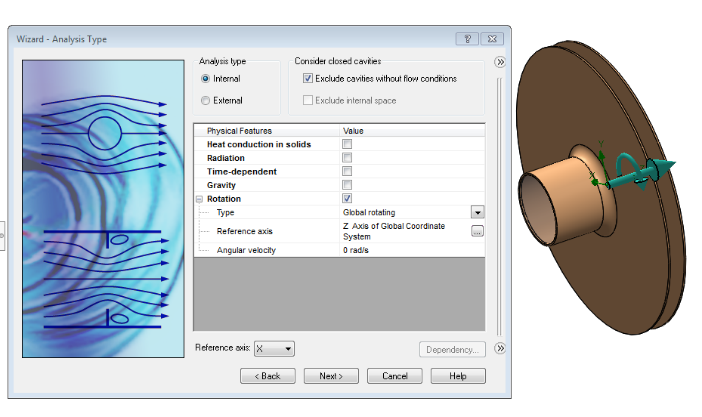Screen dimensions: 702x417
Task: Click the lower double-chevron navigator button
Action: [x=500, y=348]
